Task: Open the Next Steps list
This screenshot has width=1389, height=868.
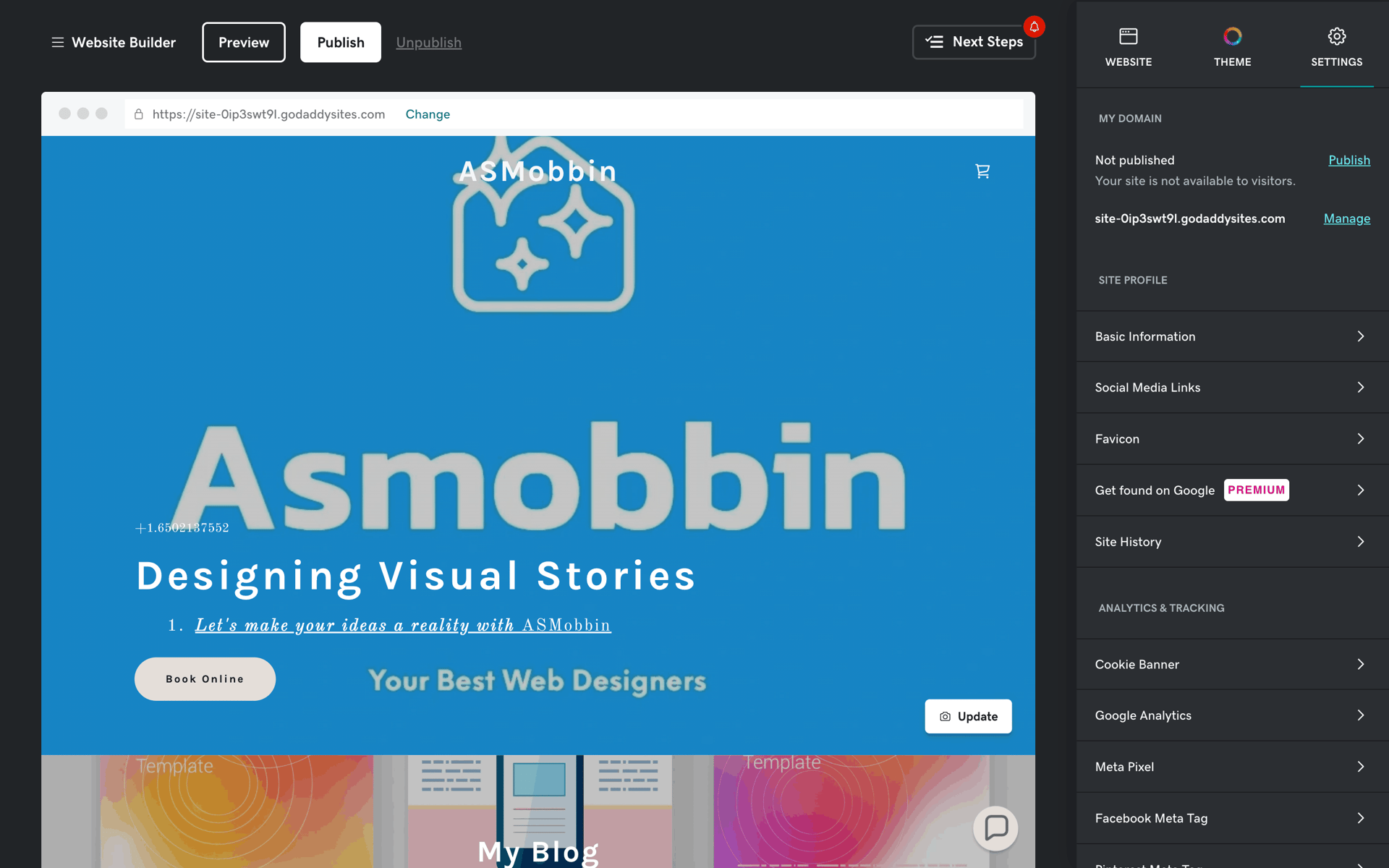Action: 974,42
